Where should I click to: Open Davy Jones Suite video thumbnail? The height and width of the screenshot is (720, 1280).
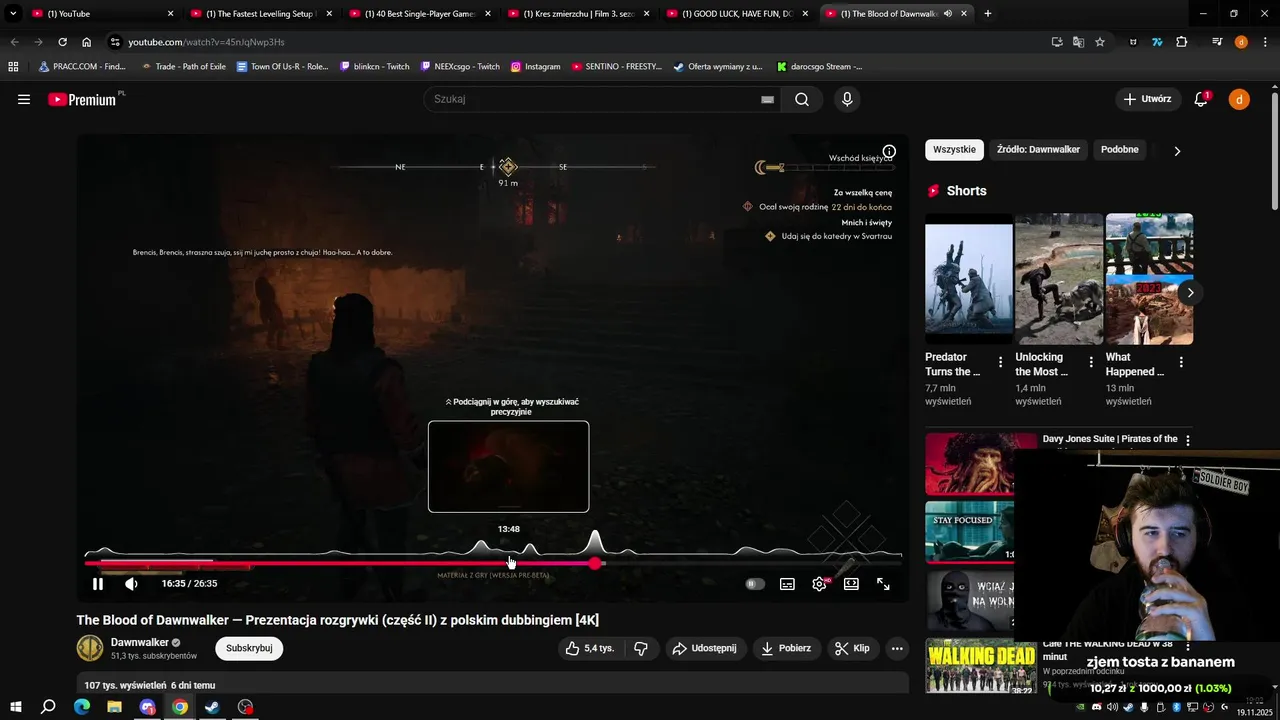point(981,464)
